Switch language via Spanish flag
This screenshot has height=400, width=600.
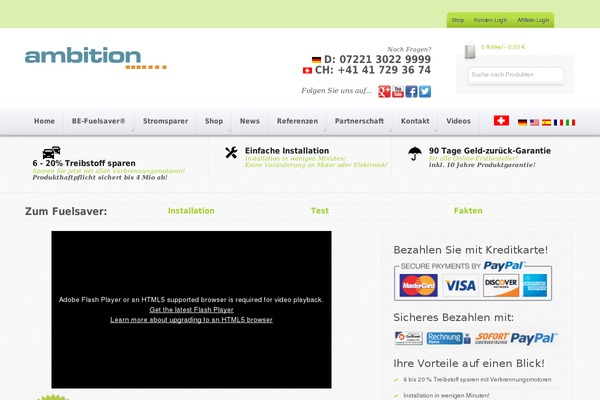pos(546,122)
